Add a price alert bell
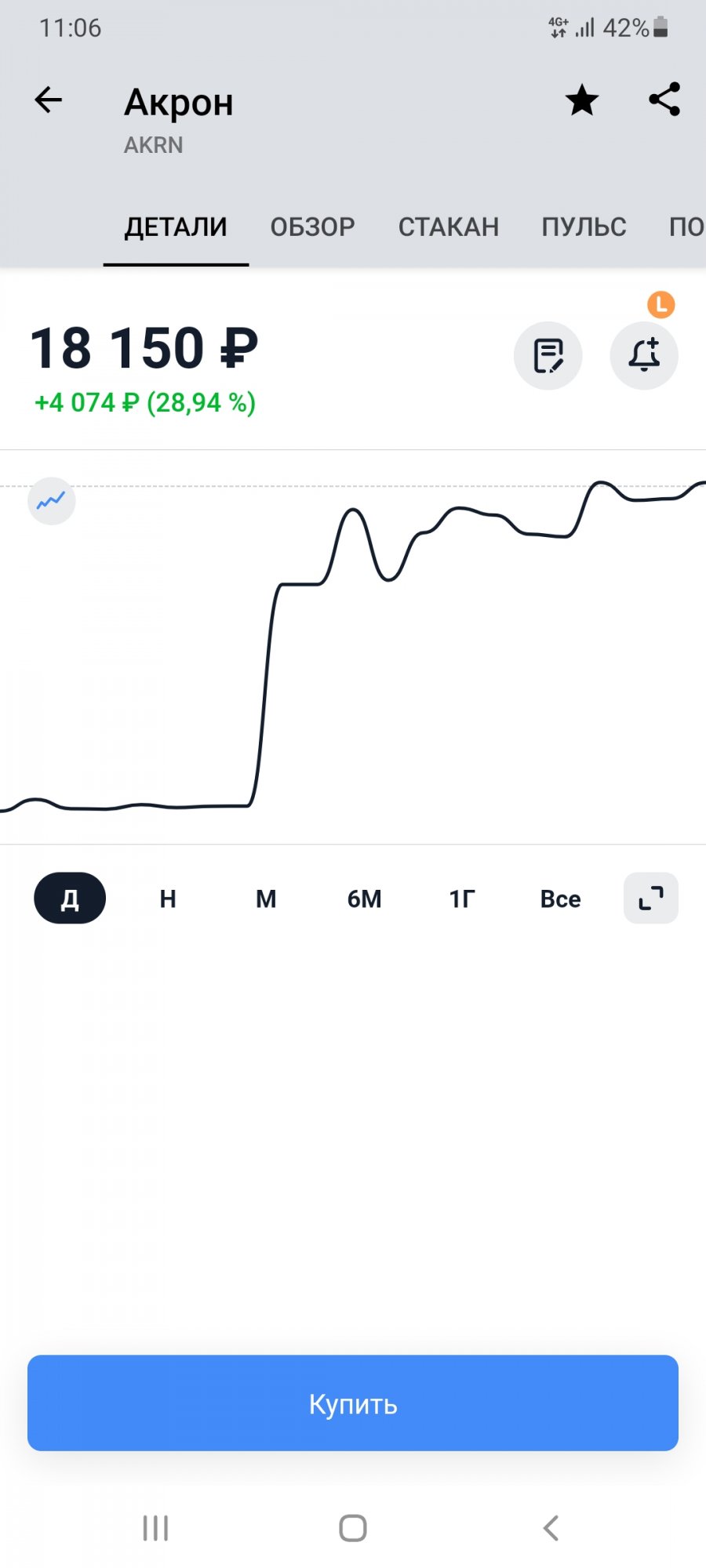Screen dimensions: 706x1568 [644, 356]
